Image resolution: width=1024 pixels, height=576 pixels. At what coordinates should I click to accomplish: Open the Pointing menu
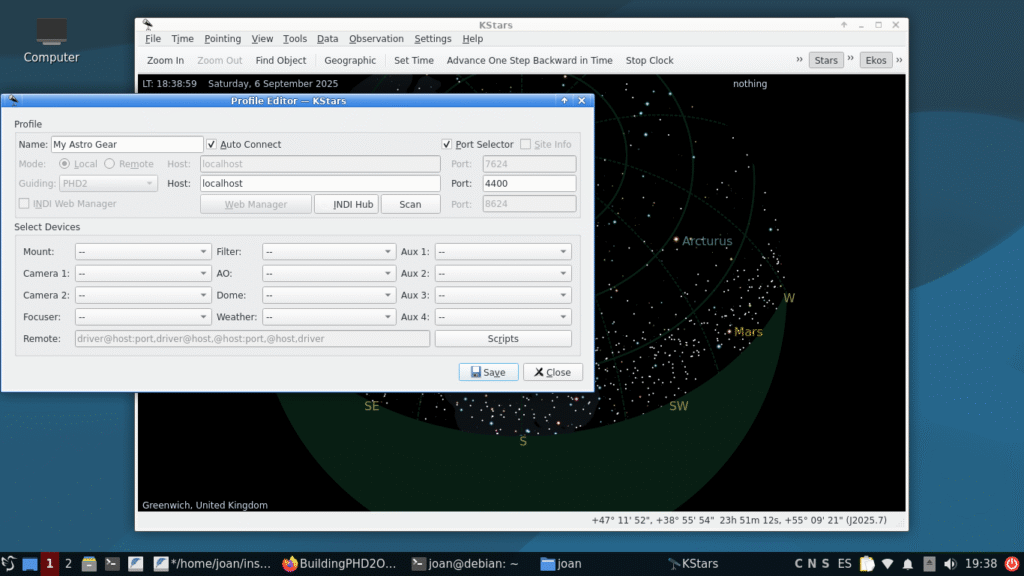tap(222, 39)
